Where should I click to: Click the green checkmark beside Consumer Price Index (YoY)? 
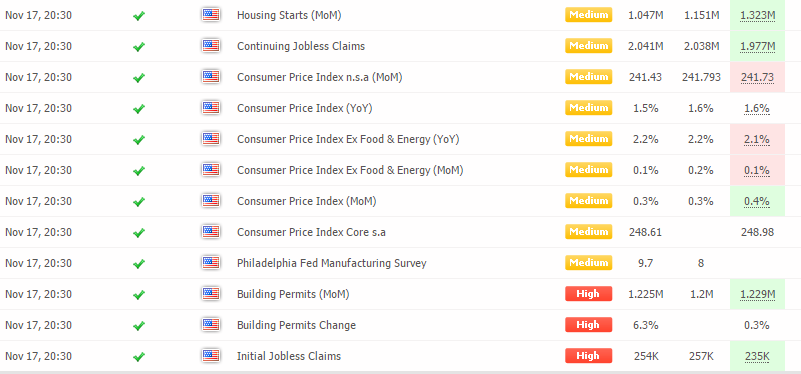tap(138, 109)
